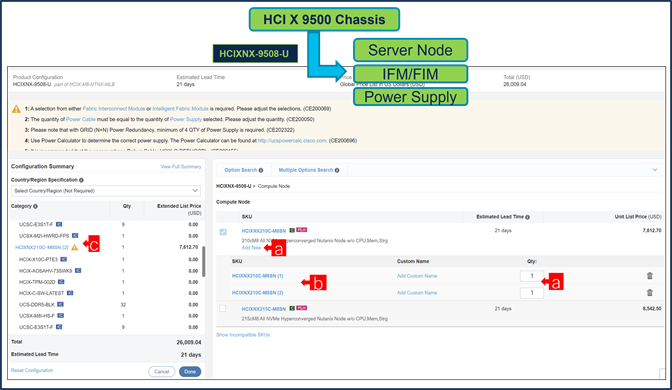Screen dimensions: 672x390
Task: Click Show Incompatible SKUs link
Action: [x=243, y=335]
